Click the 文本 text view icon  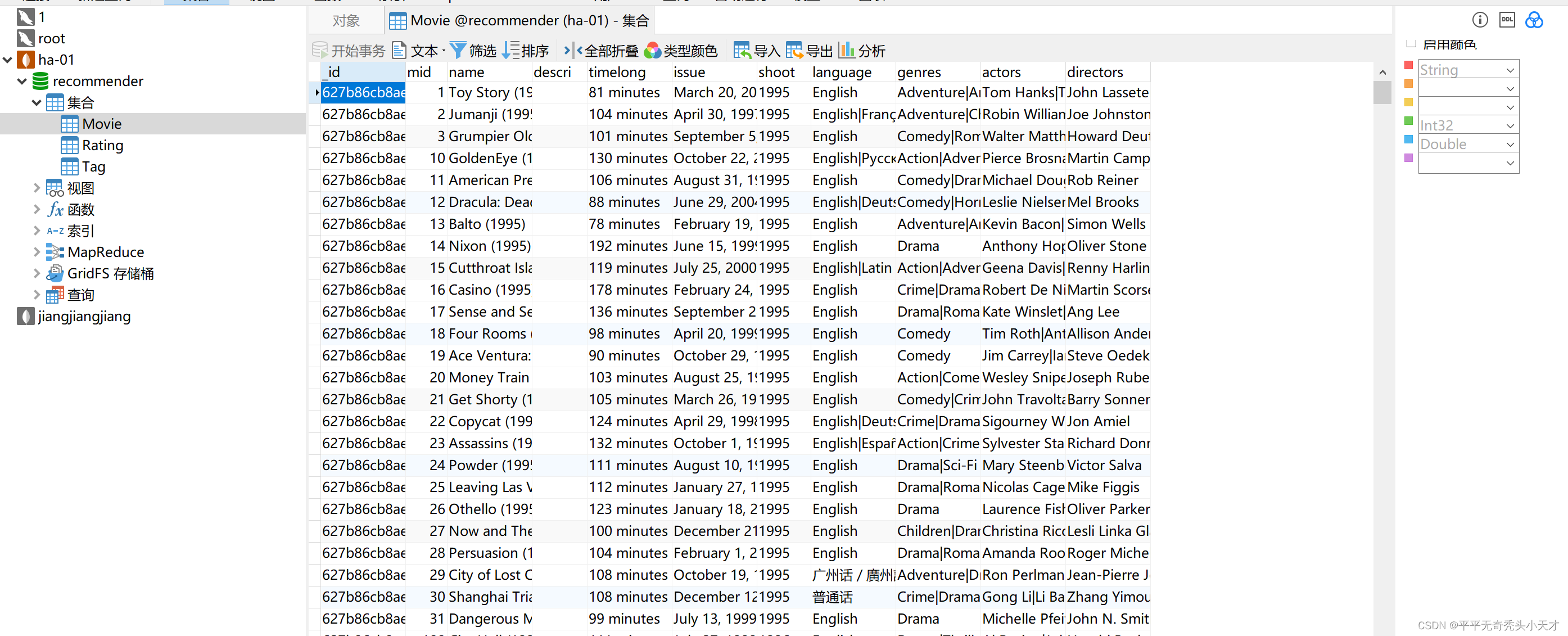(x=399, y=51)
